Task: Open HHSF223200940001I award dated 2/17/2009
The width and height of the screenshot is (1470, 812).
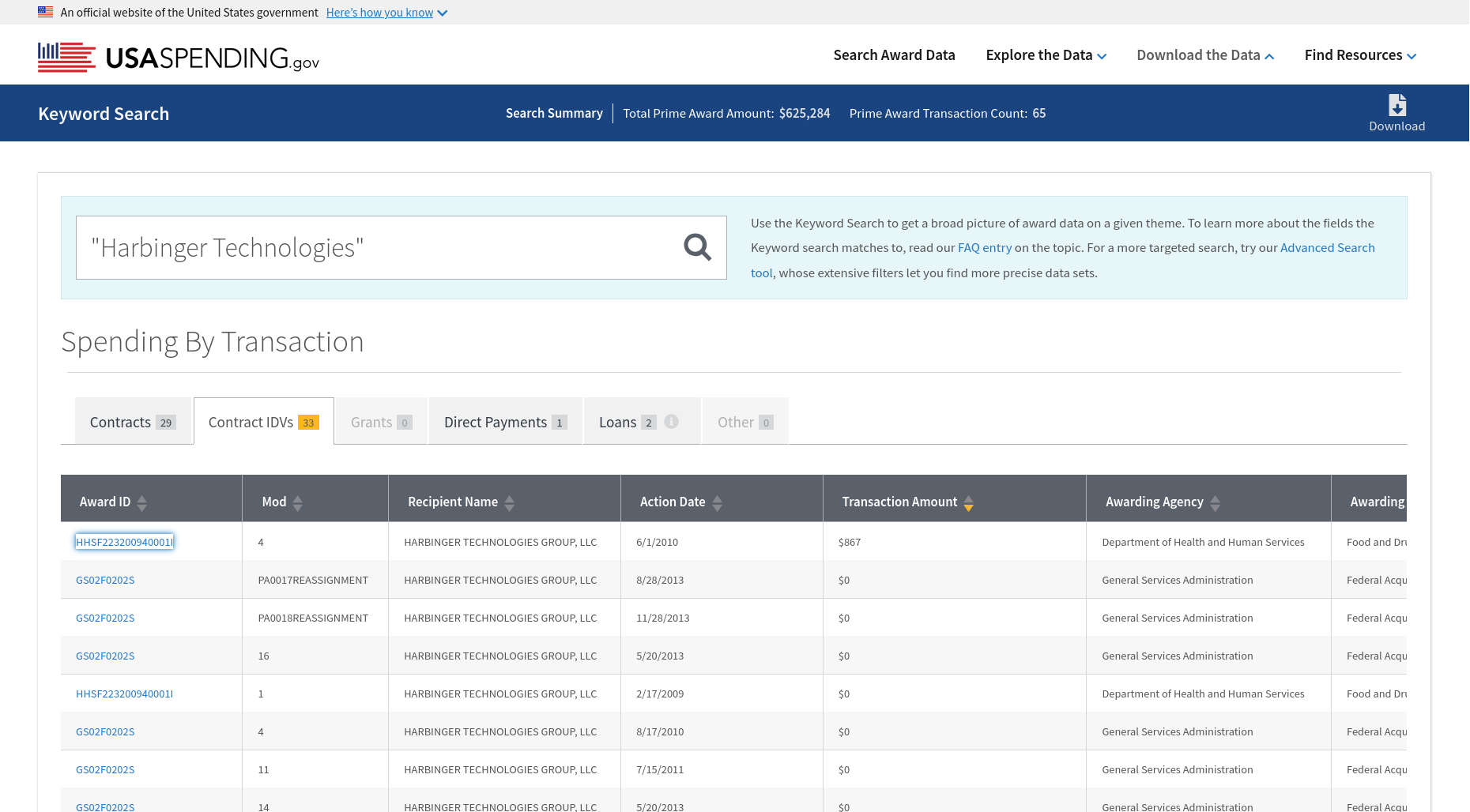Action: pos(124,694)
